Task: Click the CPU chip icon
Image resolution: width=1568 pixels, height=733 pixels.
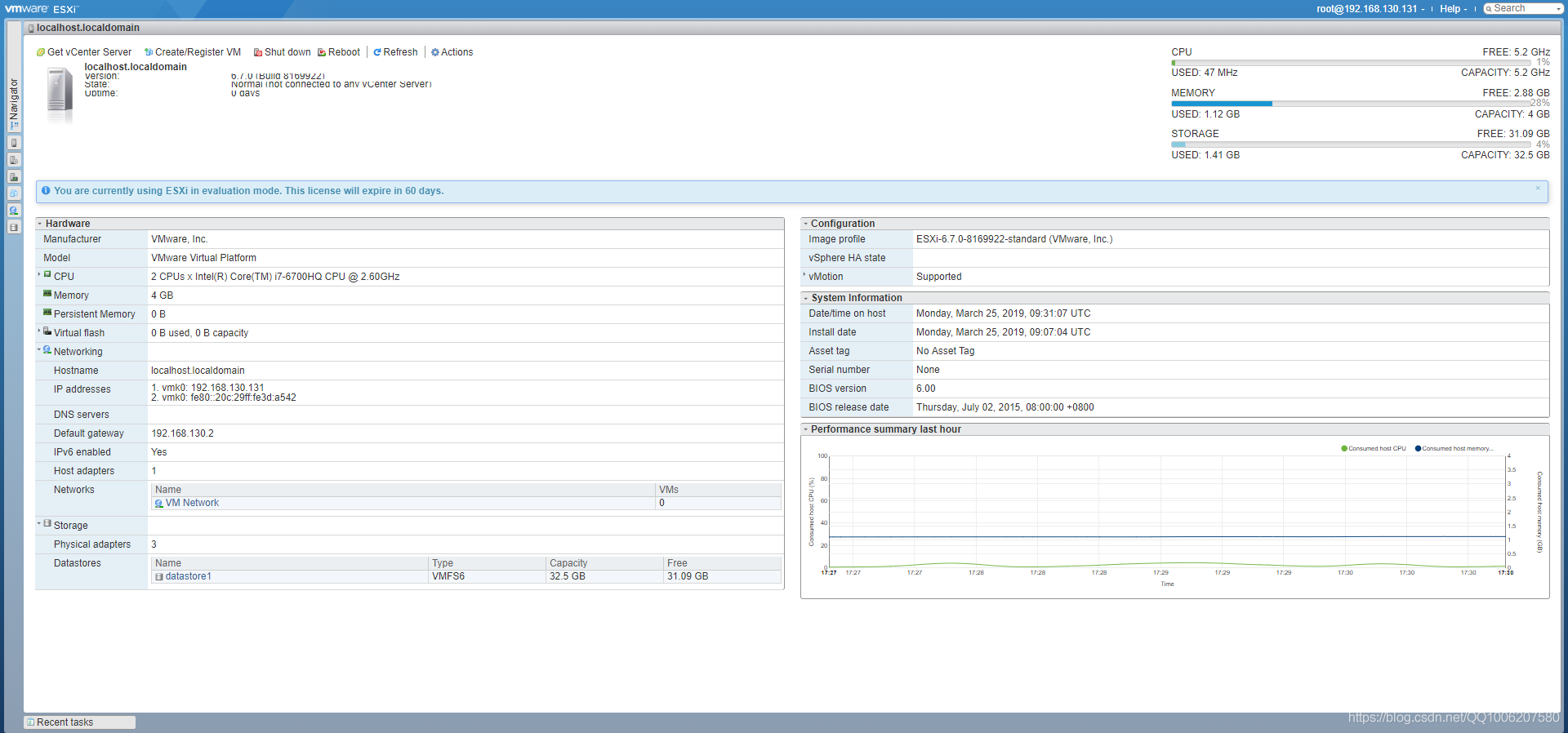Action: 47,275
